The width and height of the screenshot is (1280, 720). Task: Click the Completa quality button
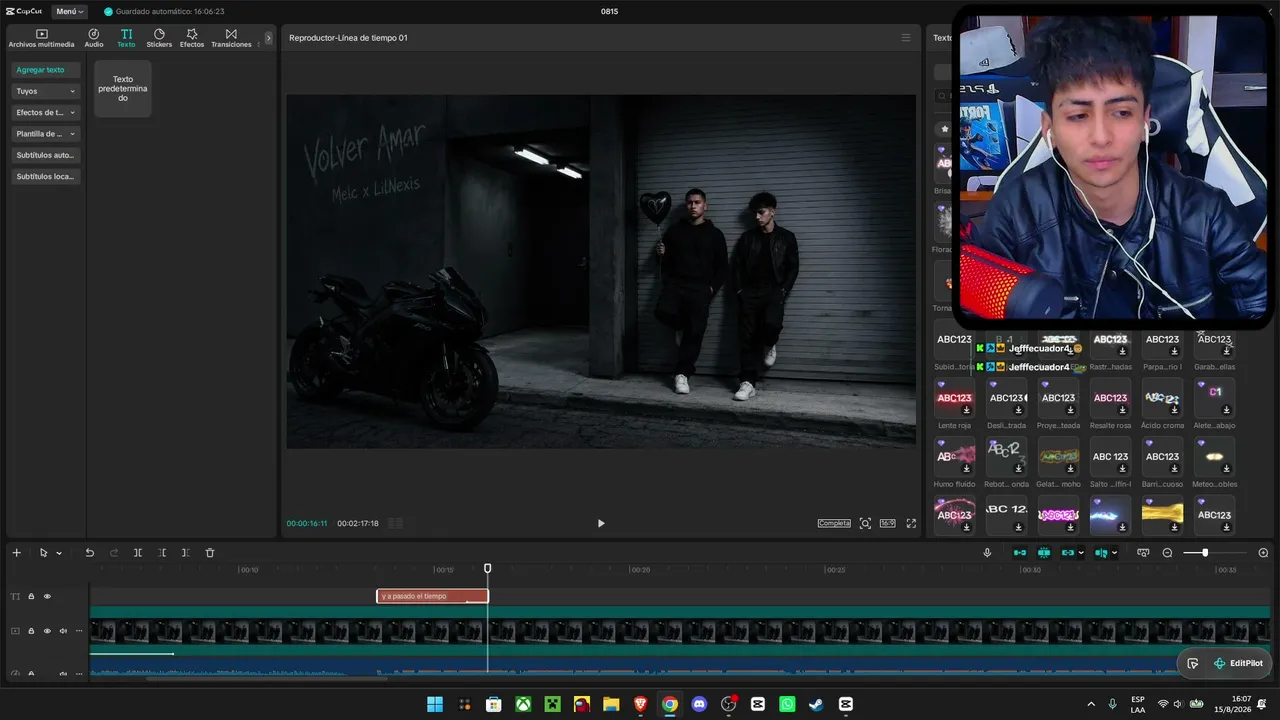tap(834, 523)
